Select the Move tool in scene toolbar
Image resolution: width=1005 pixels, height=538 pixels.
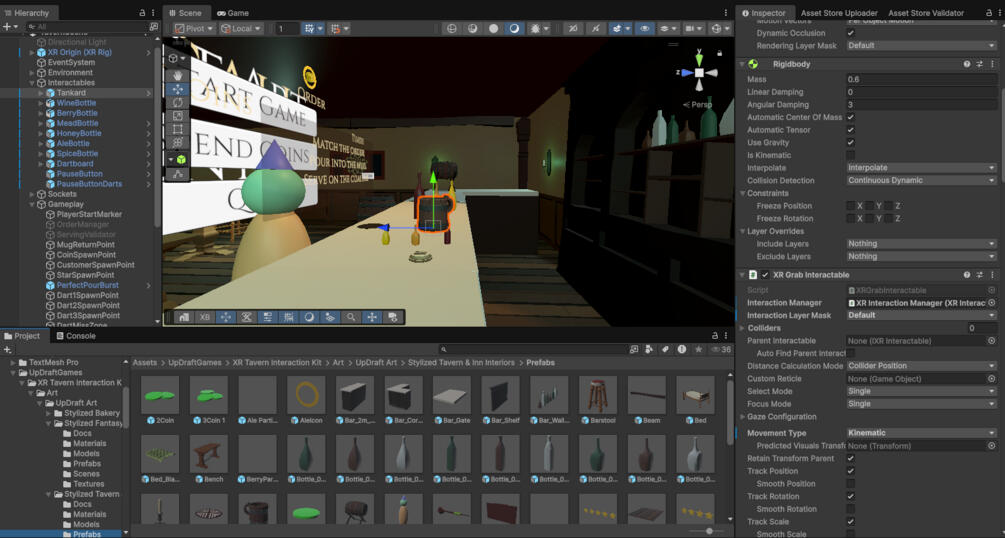pos(178,89)
